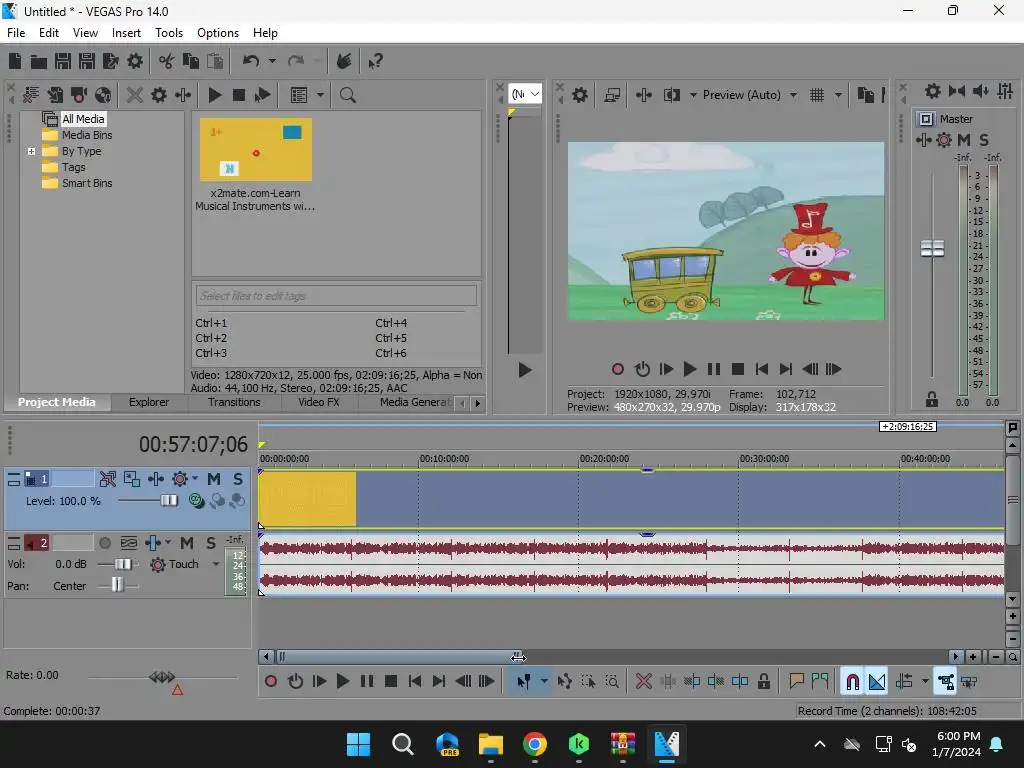
Task: Open Overlays grid dropdown arrow in preview
Action: (x=838, y=95)
